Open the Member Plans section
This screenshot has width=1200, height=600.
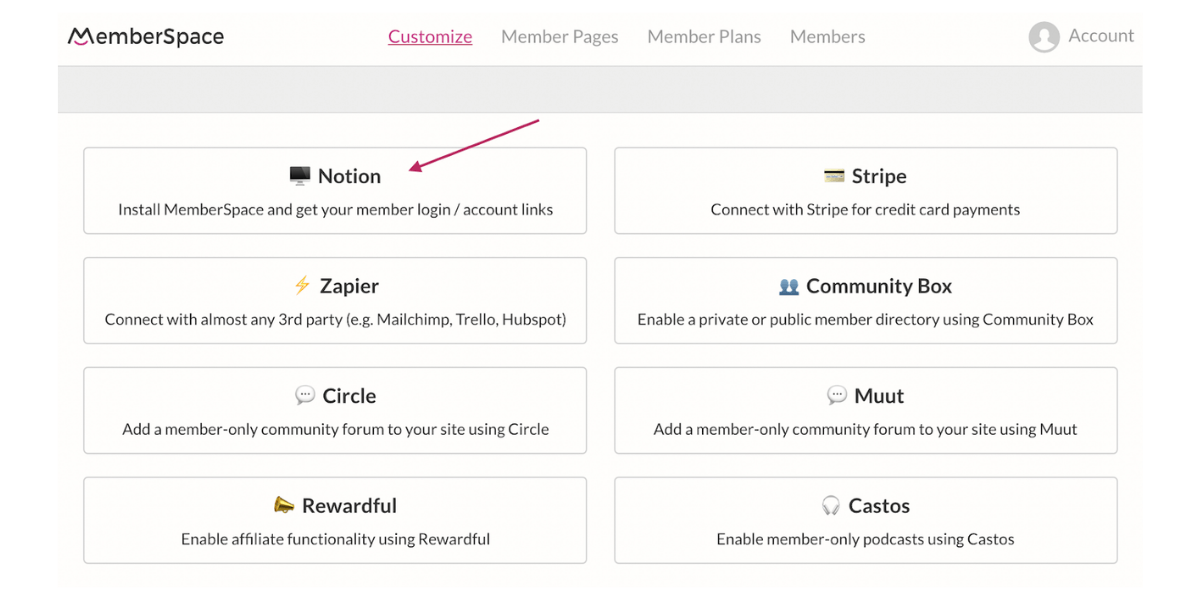coord(704,36)
